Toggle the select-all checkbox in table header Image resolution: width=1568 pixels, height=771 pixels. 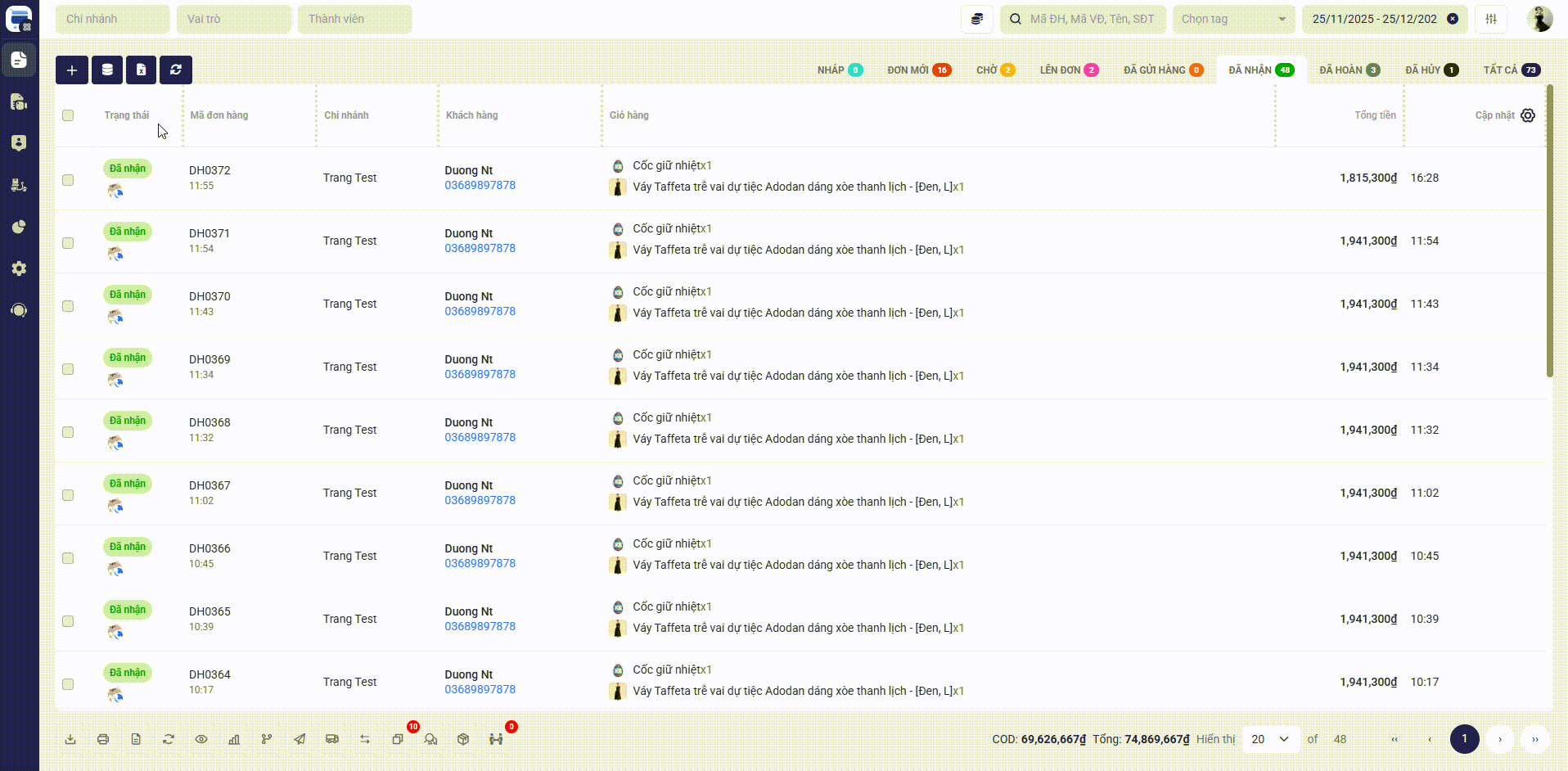pos(68,115)
